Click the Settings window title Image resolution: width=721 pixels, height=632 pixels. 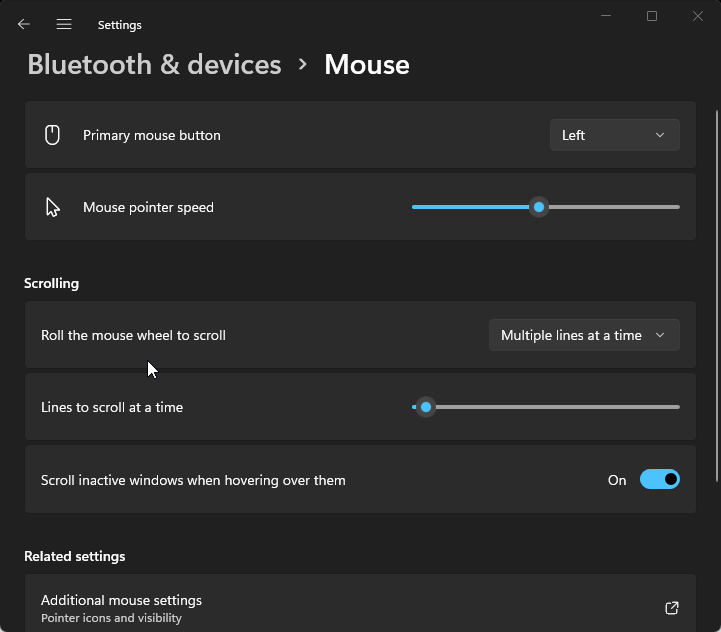(120, 25)
